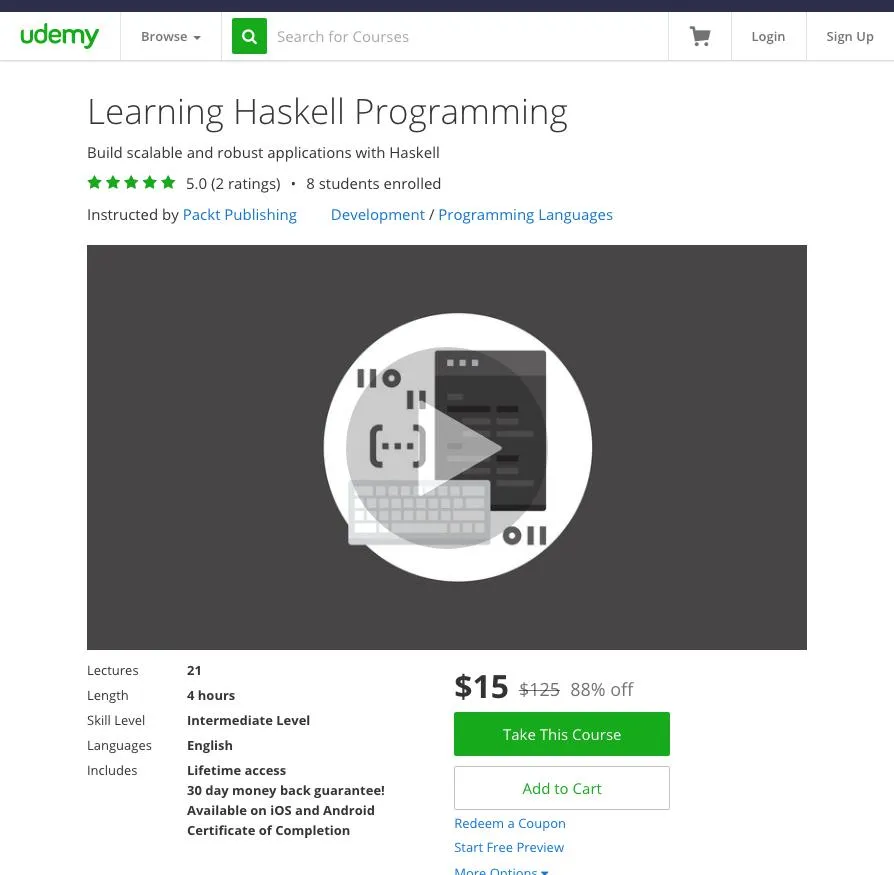
Task: Click Redeem a Coupon link
Action: coord(510,823)
